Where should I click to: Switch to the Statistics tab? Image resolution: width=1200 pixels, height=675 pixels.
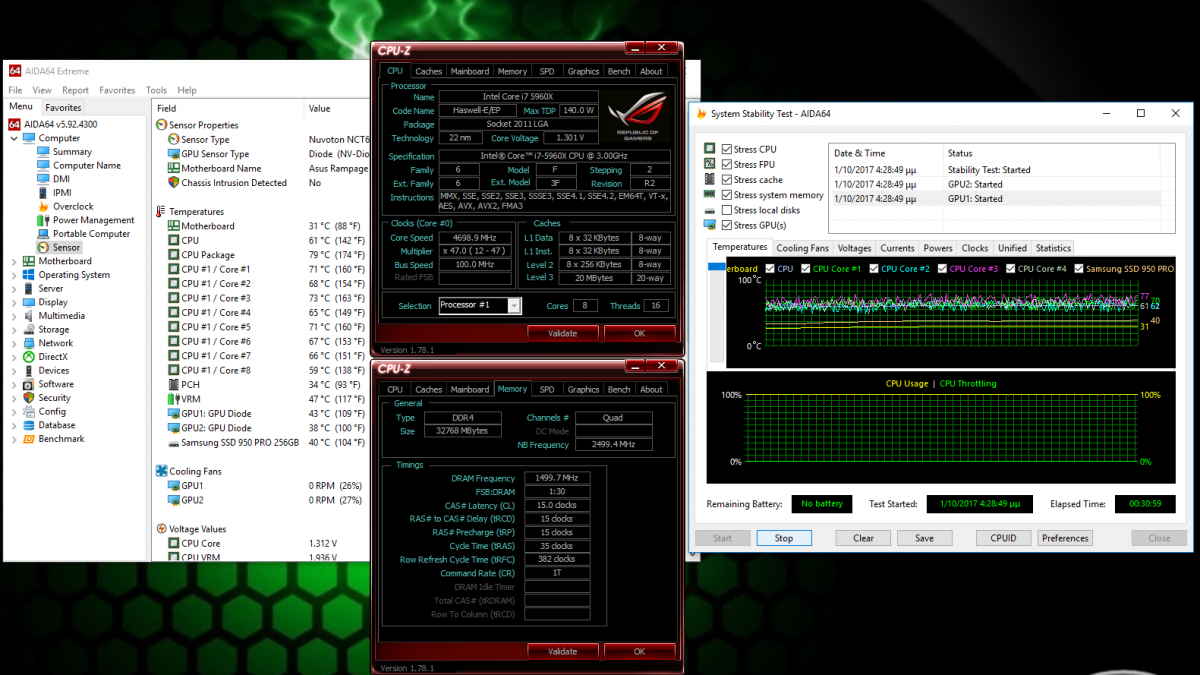click(x=1053, y=248)
